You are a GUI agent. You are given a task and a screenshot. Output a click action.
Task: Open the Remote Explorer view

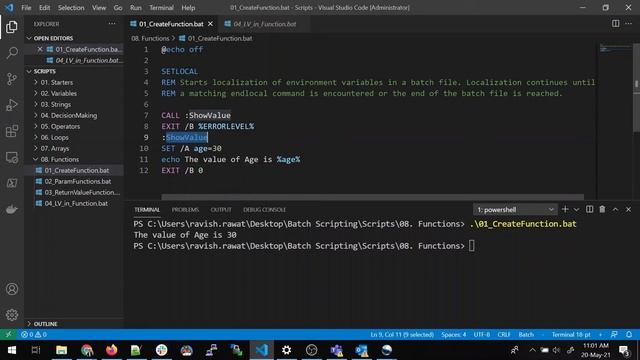coord(12,157)
